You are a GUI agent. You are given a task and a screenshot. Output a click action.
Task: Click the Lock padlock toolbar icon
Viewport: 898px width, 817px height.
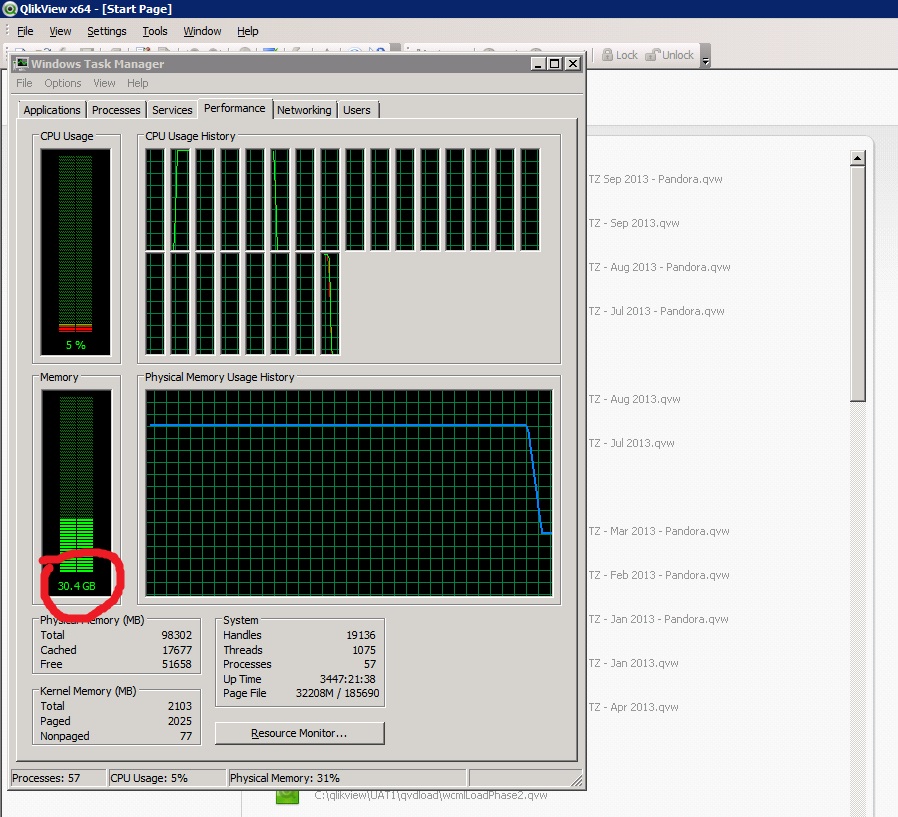point(606,55)
